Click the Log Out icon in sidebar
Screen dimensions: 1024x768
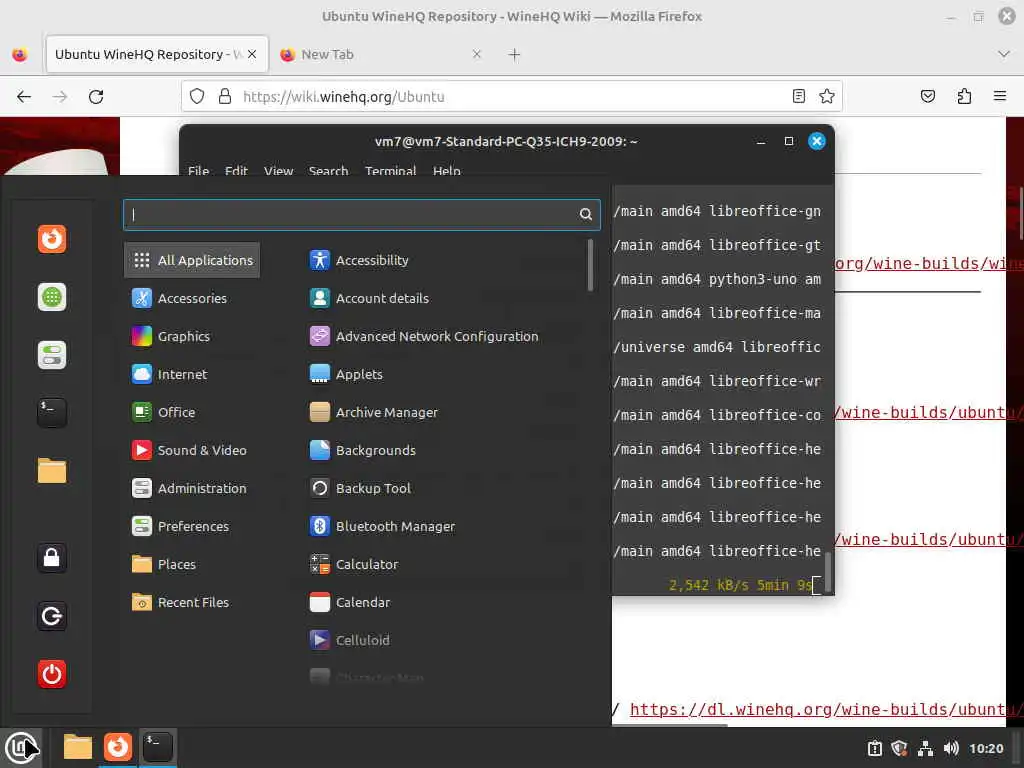click(52, 616)
